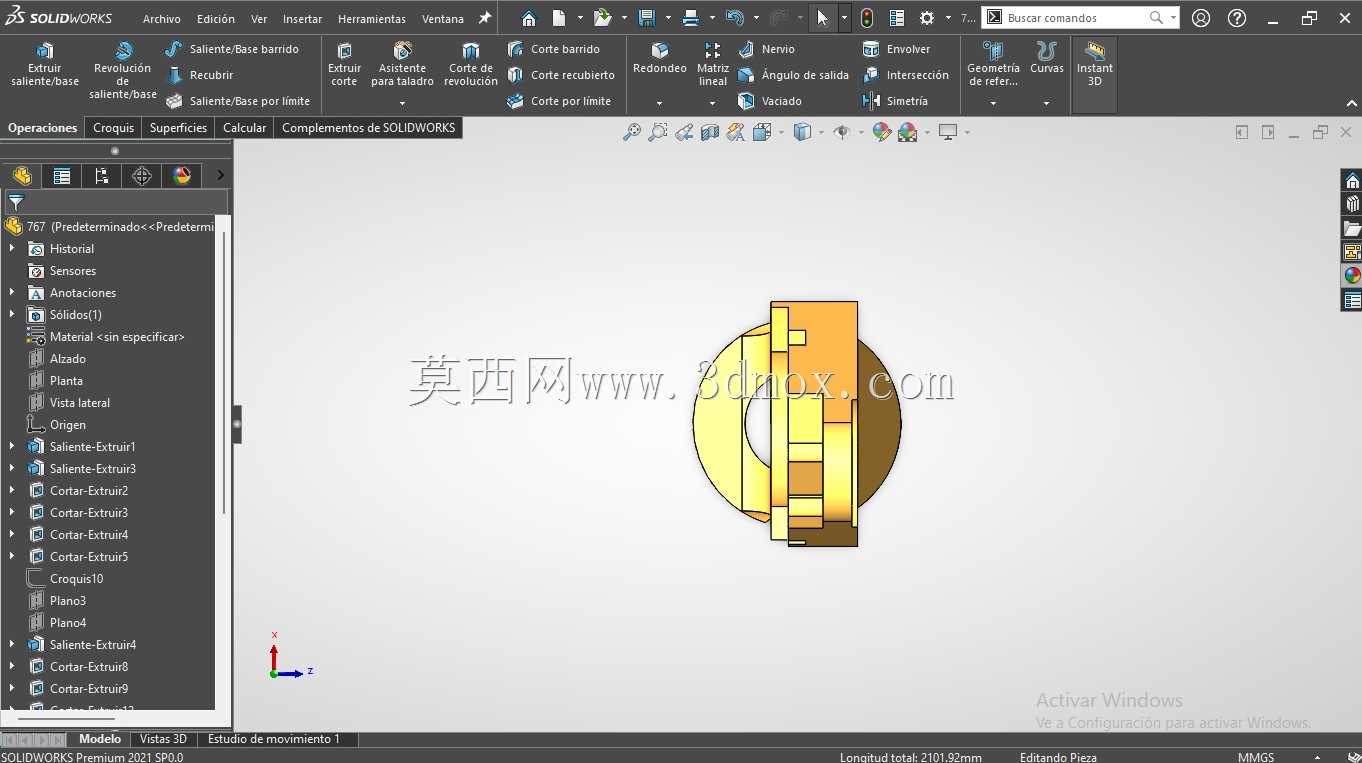Open the Redondeo dropdown arrow

pyautogui.click(x=659, y=103)
